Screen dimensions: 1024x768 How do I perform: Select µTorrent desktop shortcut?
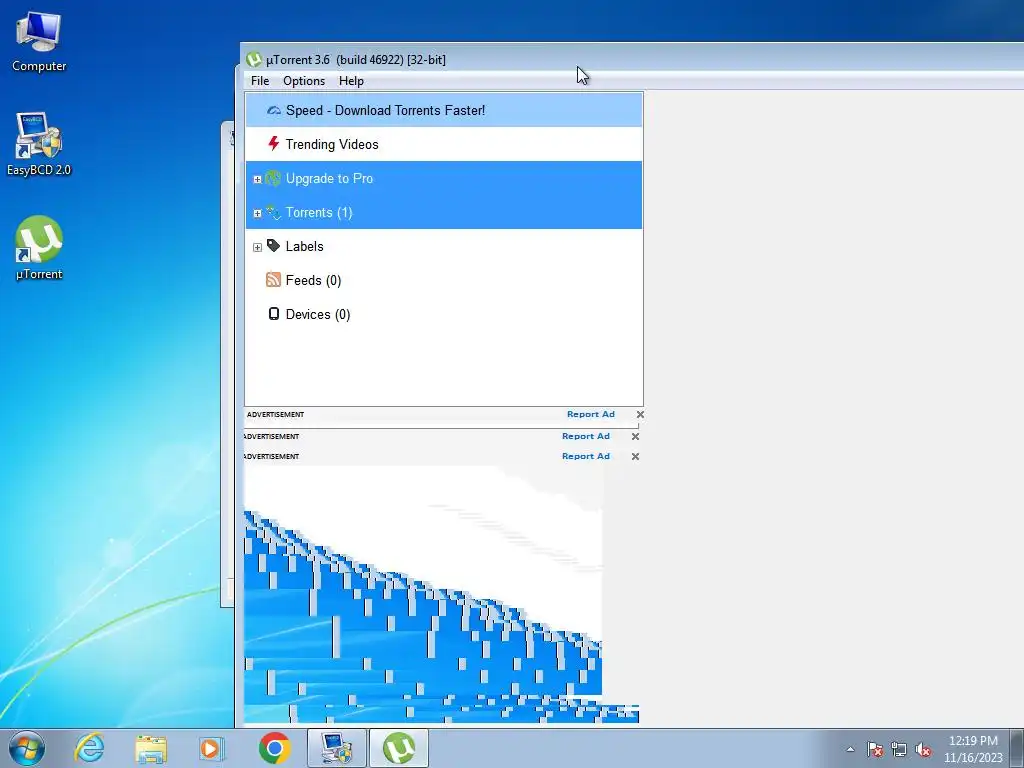pyautogui.click(x=39, y=248)
